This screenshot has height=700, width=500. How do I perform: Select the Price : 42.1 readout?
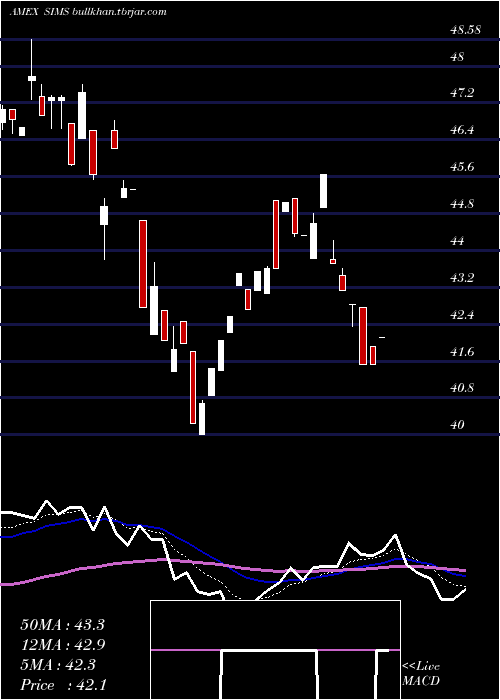coord(63,685)
